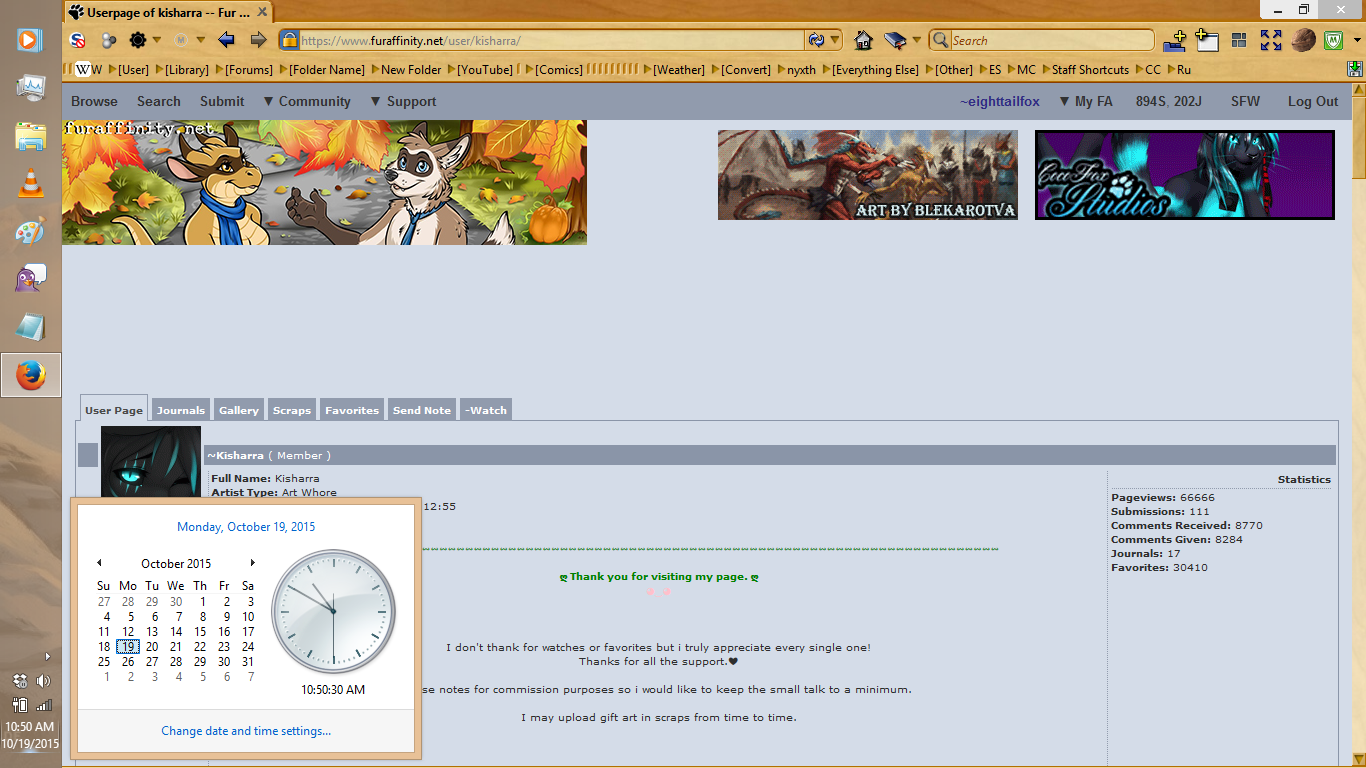Click the Firefox search input field
This screenshot has width=1366, height=768.
[1050, 40]
